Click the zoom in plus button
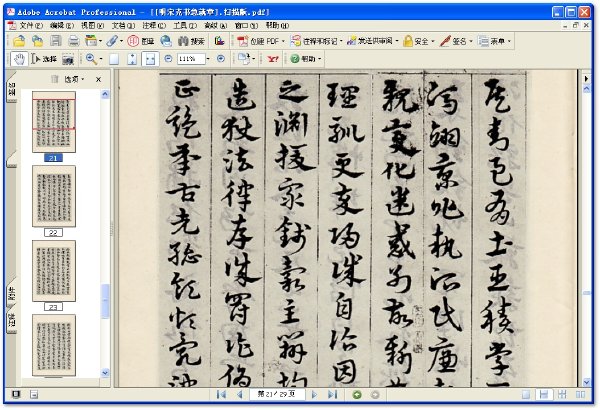Screen dimensions: 600x410 pyautogui.click(x=221, y=59)
